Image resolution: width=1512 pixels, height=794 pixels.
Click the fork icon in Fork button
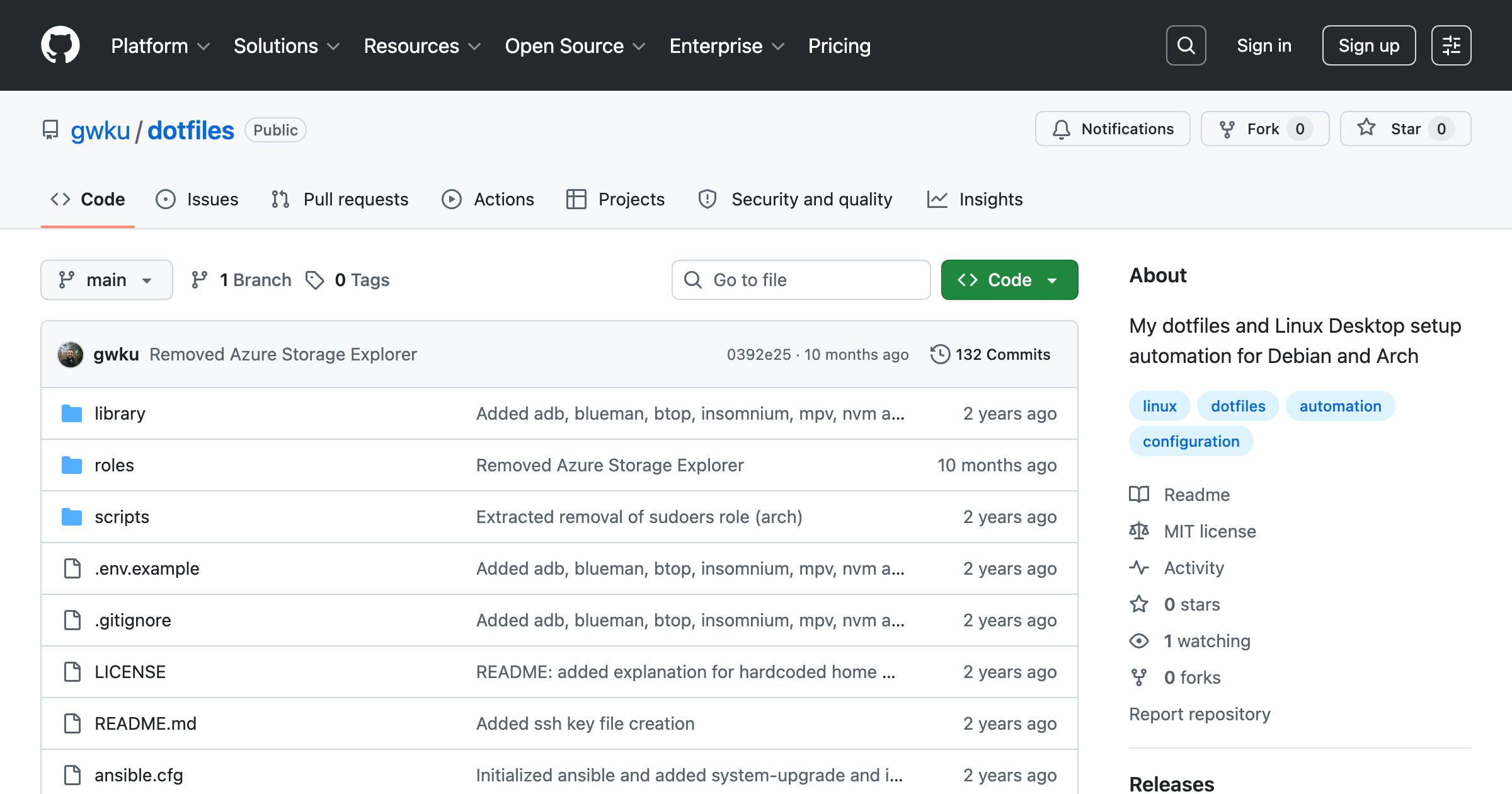(1227, 129)
